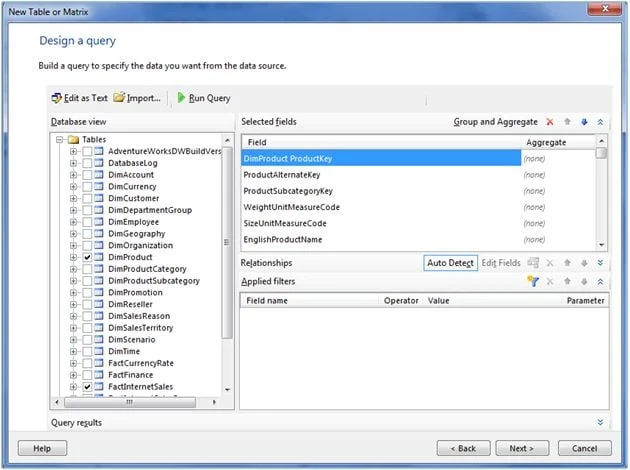Select the DimProduct ProductKey field row

[381, 158]
